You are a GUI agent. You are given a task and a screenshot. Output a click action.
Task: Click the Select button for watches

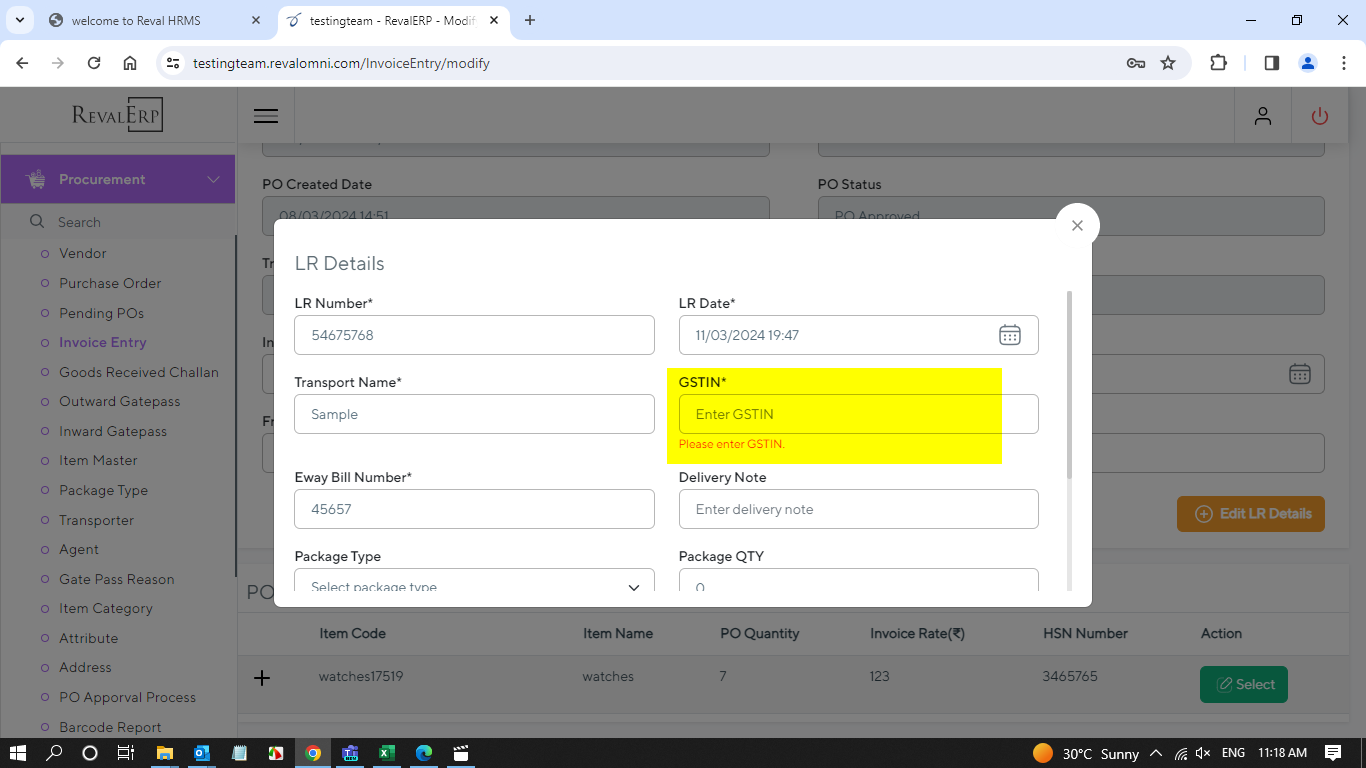click(x=1243, y=685)
